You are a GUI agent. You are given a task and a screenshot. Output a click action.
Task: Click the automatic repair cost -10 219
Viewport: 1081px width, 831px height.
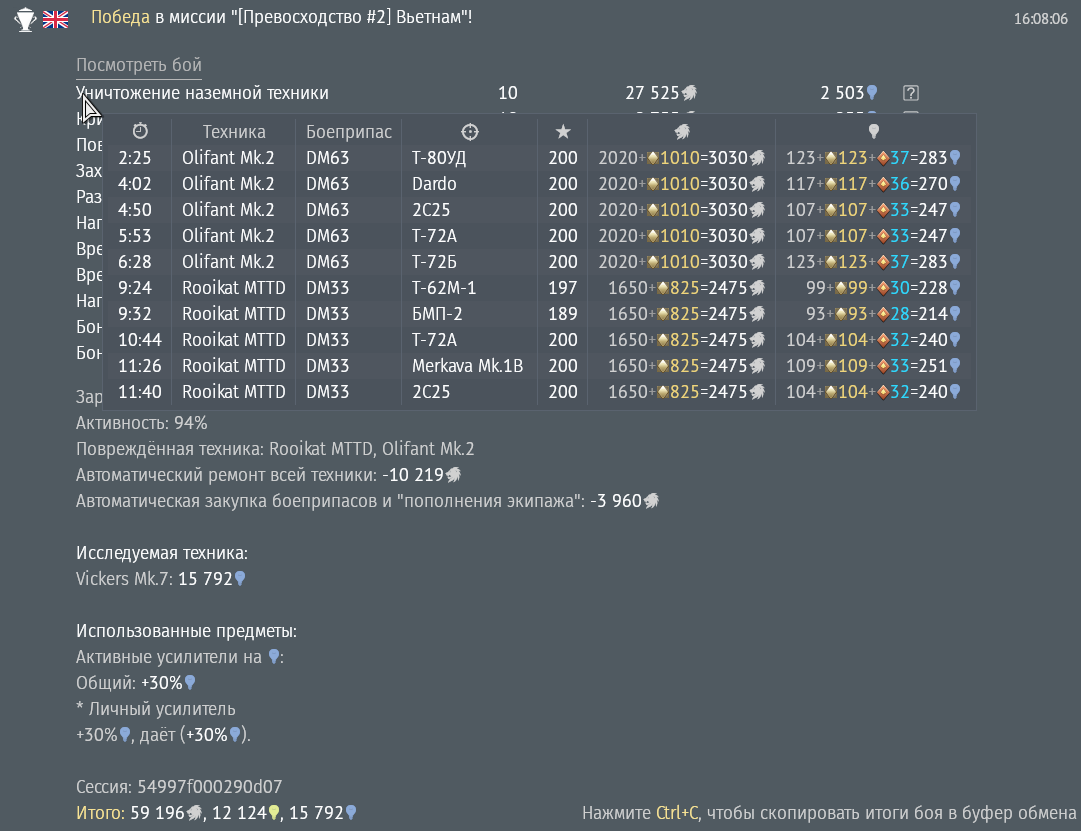413,475
